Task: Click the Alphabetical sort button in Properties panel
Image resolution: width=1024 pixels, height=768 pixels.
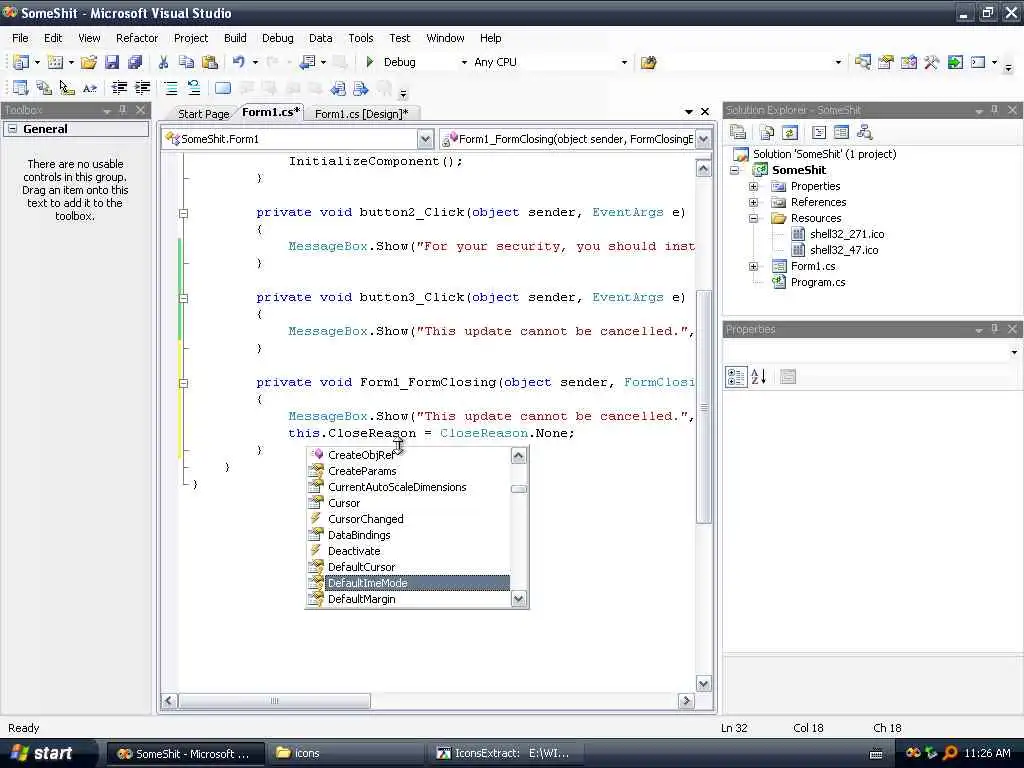Action: 758,376
